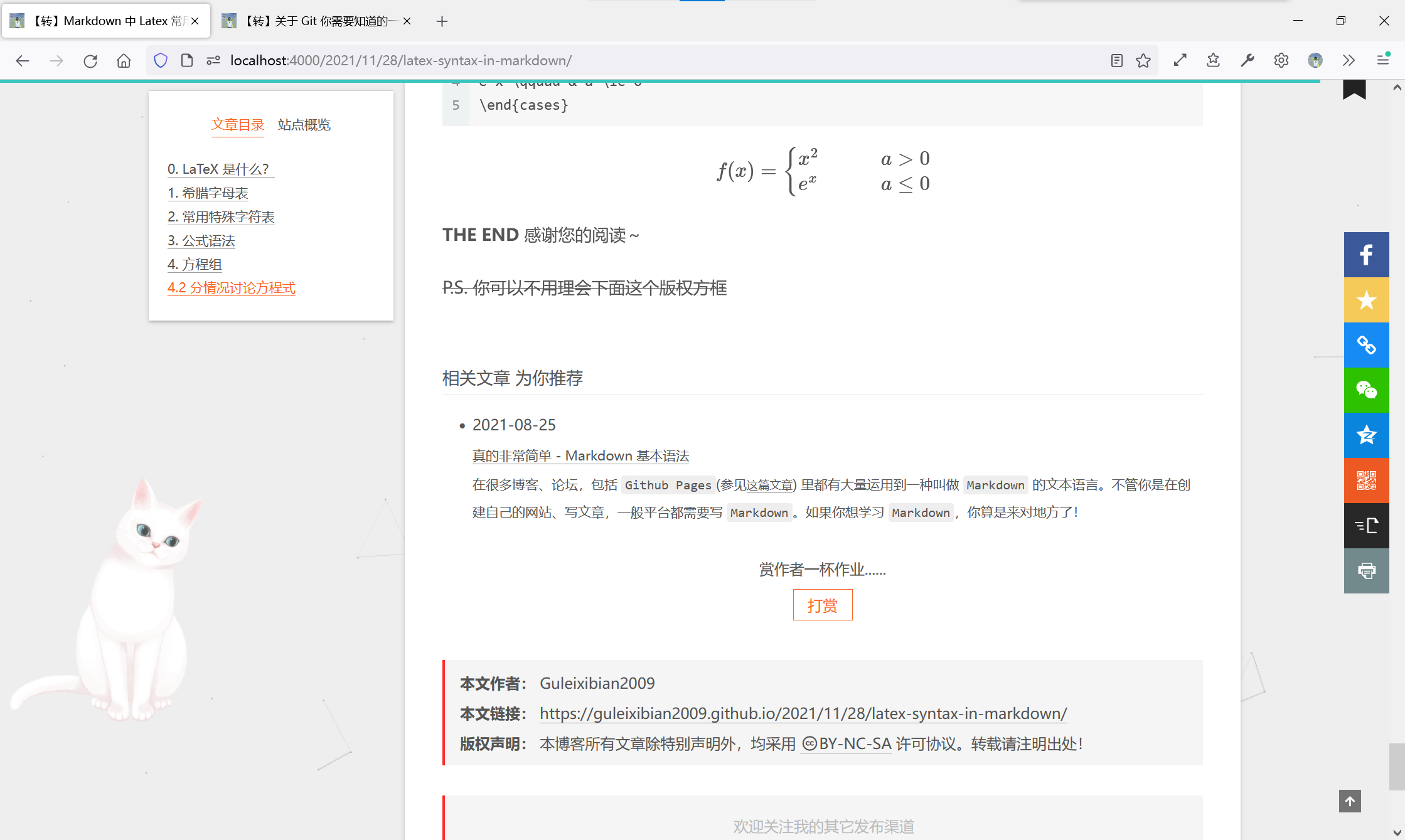This screenshot has width=1405, height=840.
Task: Click the page vertical scrollbar thumb
Action: tap(1397, 767)
